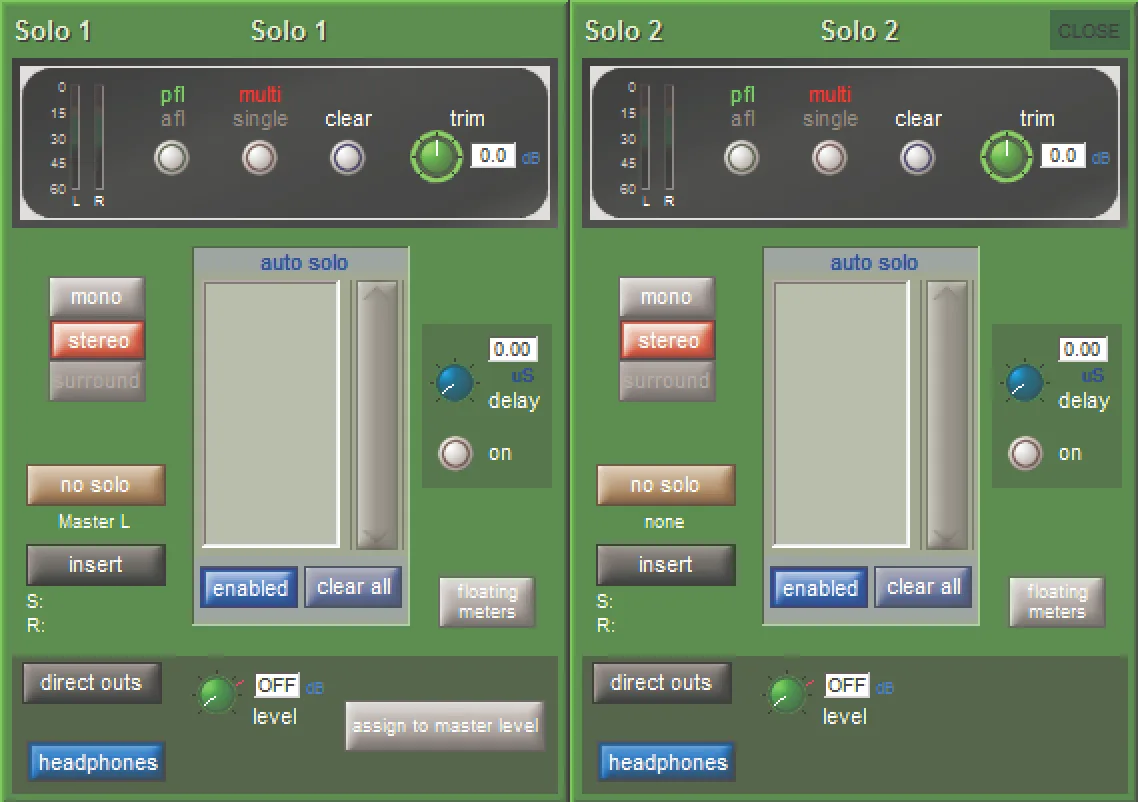Click the insert button in Solo 2
1138x802 pixels.
click(x=666, y=565)
